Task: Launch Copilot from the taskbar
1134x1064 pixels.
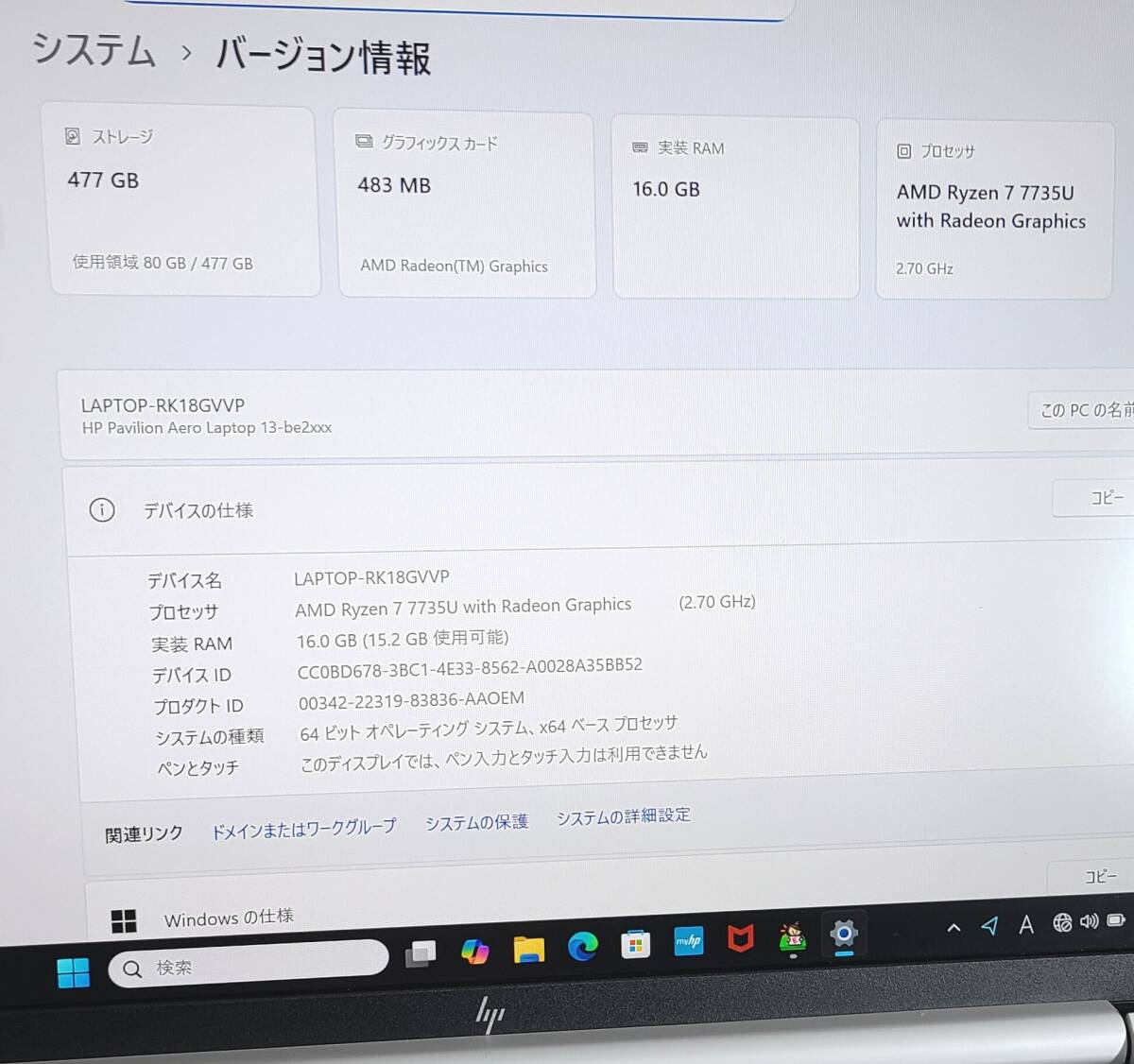Action: tap(474, 951)
